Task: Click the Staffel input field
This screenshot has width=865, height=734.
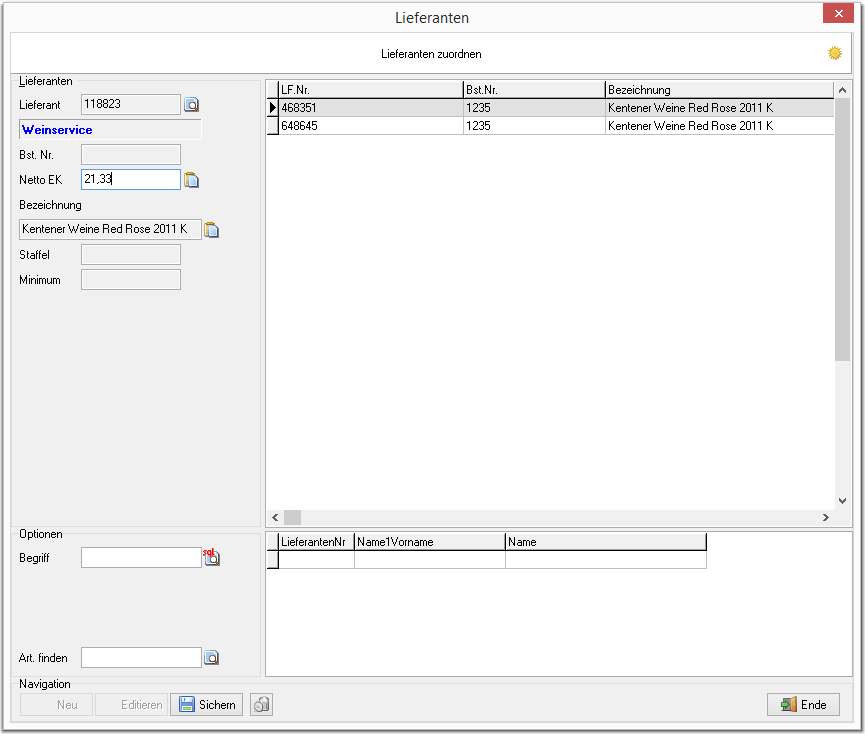Action: pyautogui.click(x=131, y=254)
